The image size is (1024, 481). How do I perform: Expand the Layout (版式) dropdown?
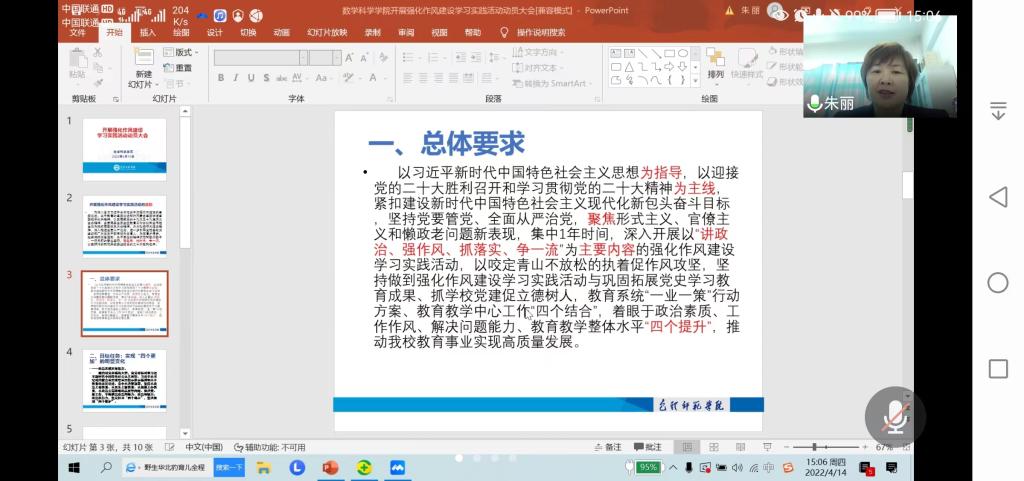pos(184,52)
